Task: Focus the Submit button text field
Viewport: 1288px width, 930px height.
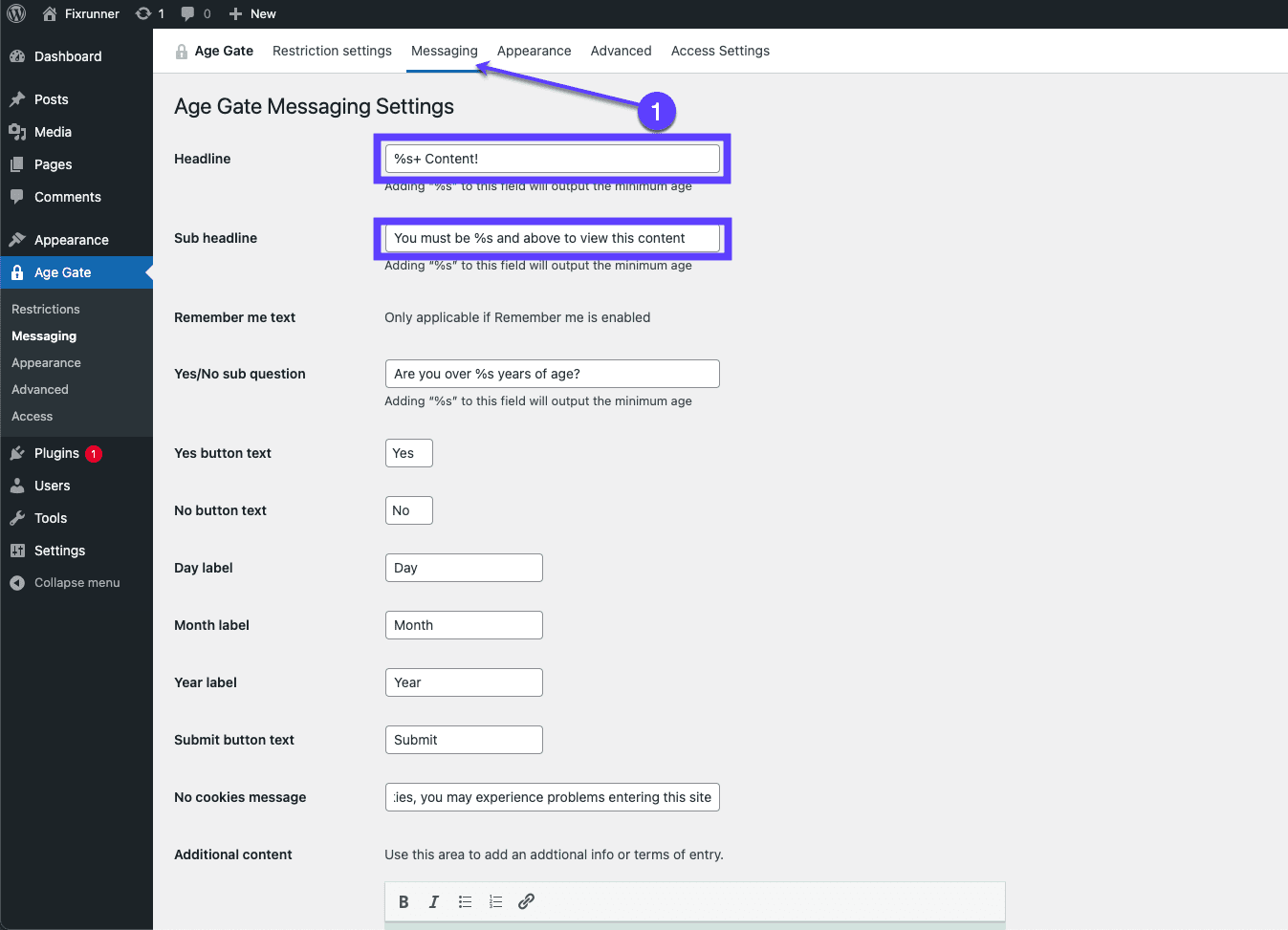Action: pos(464,740)
